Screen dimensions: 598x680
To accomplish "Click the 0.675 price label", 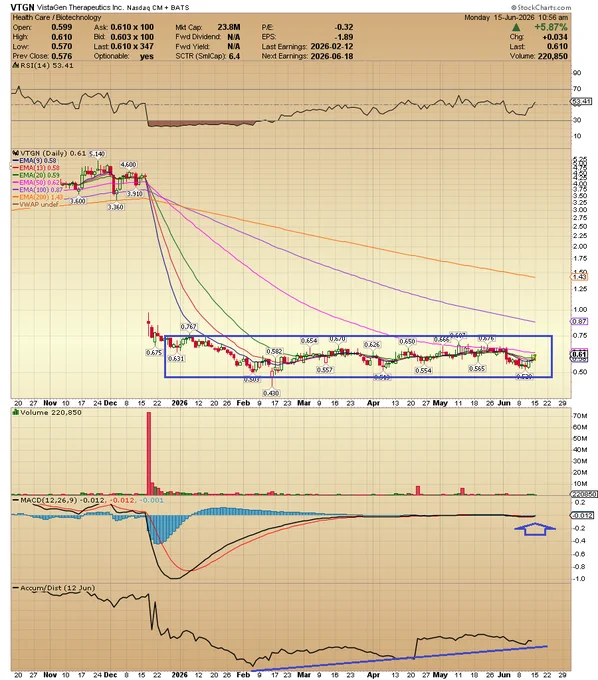I will pyautogui.click(x=154, y=353).
